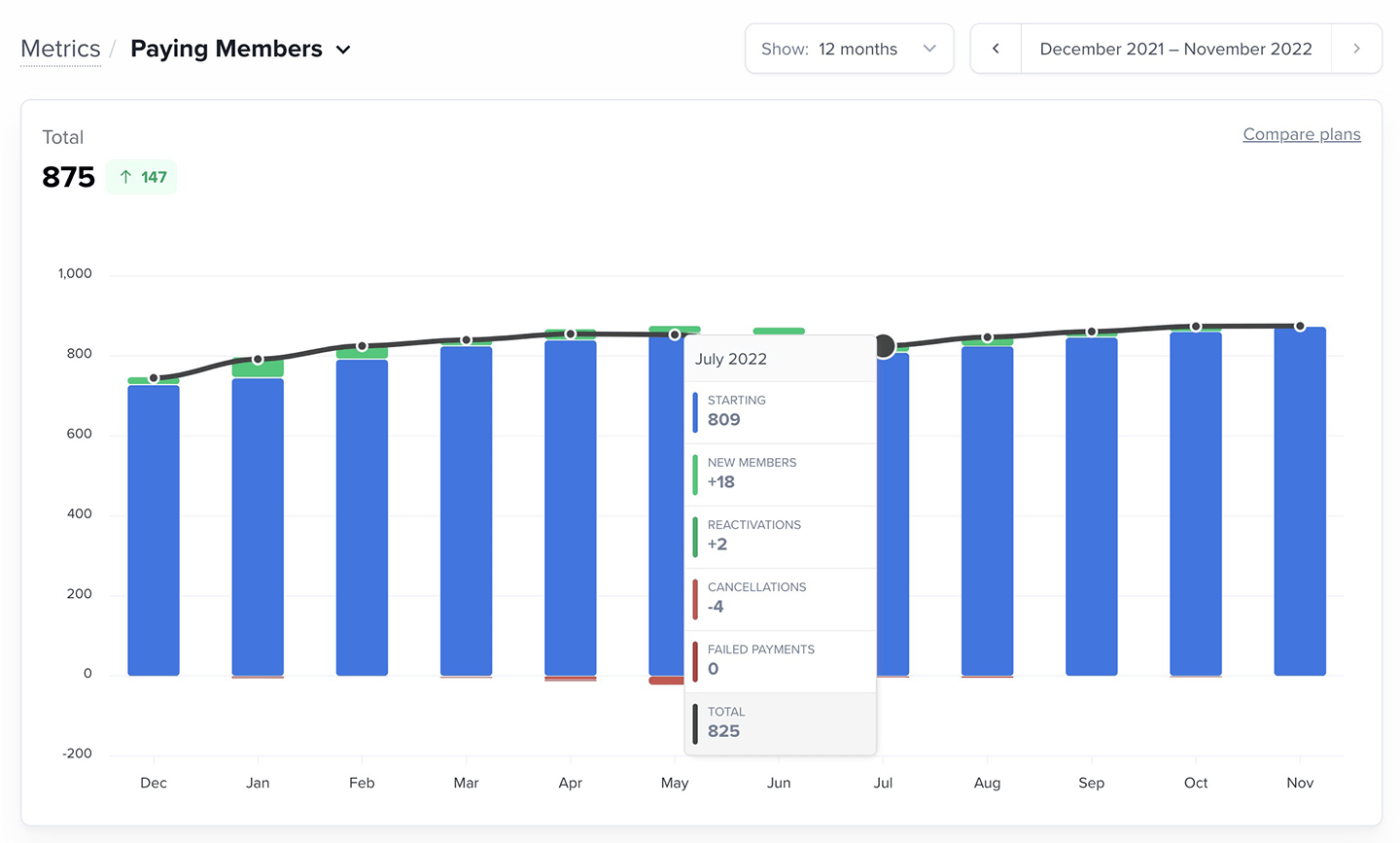
Task: Click the green upward-arrow growth badge showing 147
Action: click(x=141, y=177)
